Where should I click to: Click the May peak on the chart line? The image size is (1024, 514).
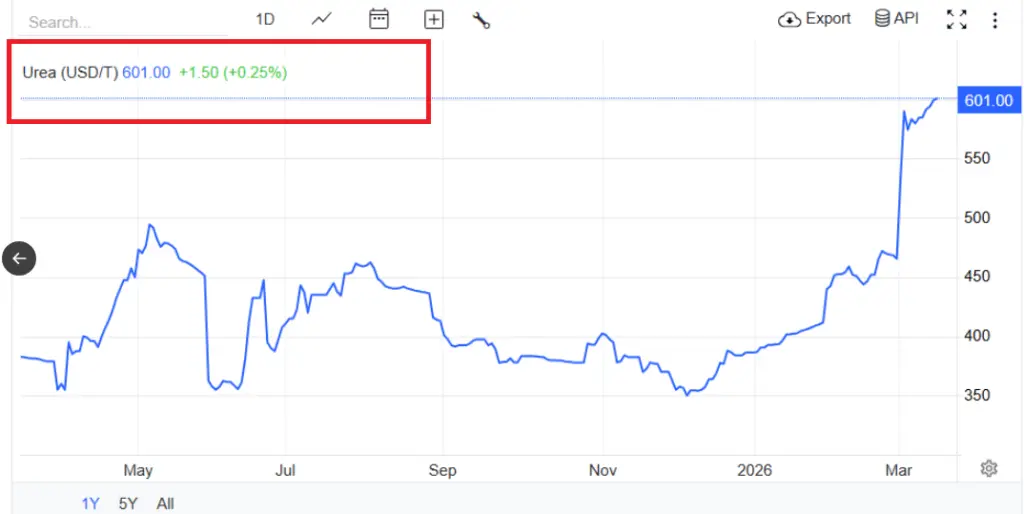149,225
